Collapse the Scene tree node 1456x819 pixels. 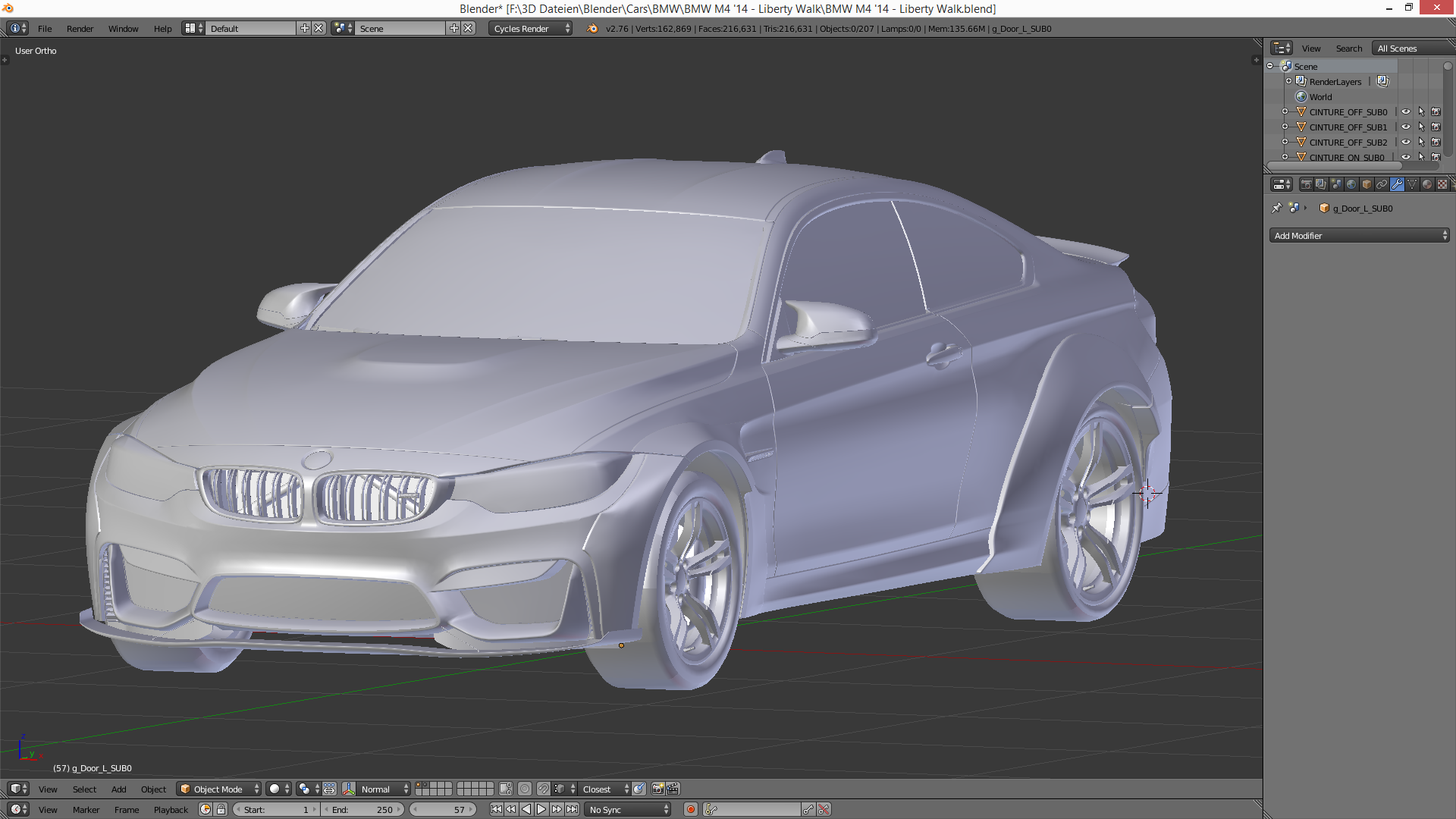pos(1270,66)
